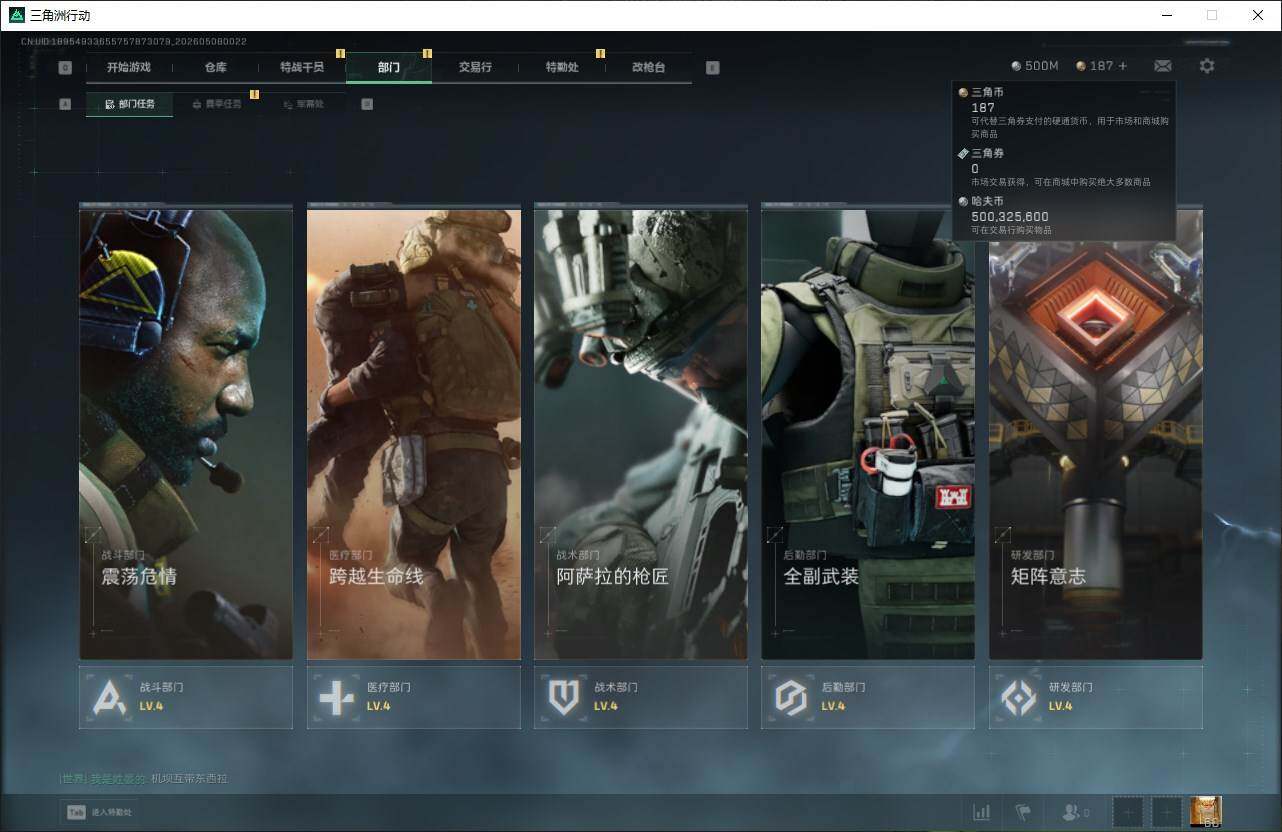Screen dimensions: 1282x832
Task: Click the 战术部门 LV.4 button
Action: [641, 697]
